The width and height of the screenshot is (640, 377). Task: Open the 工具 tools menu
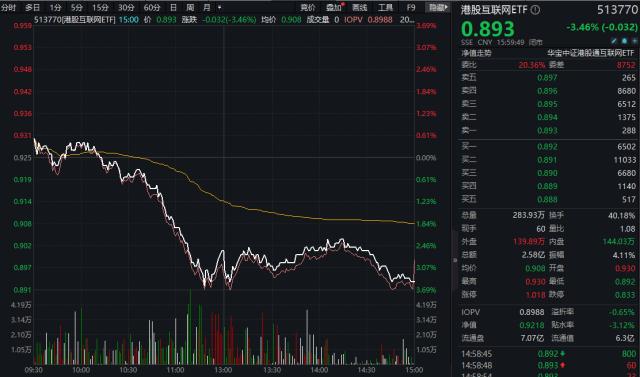[x=386, y=7]
